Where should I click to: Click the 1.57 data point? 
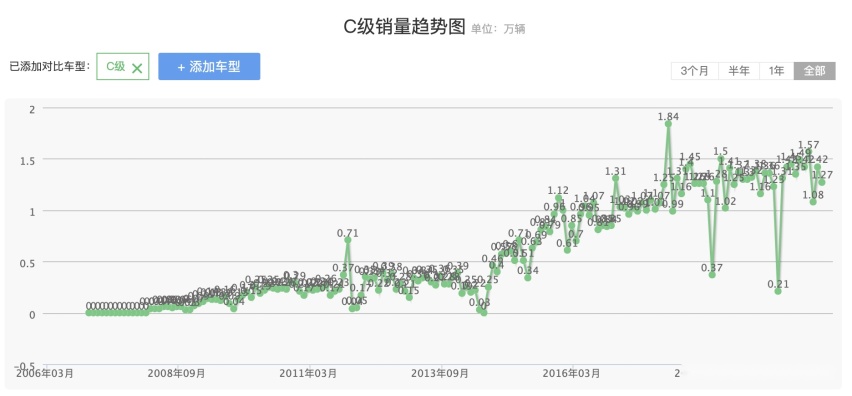pos(809,152)
